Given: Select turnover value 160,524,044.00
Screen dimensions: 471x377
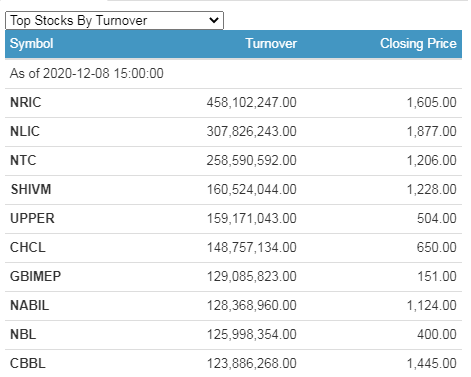Looking at the screenshot, I should tap(252, 189).
